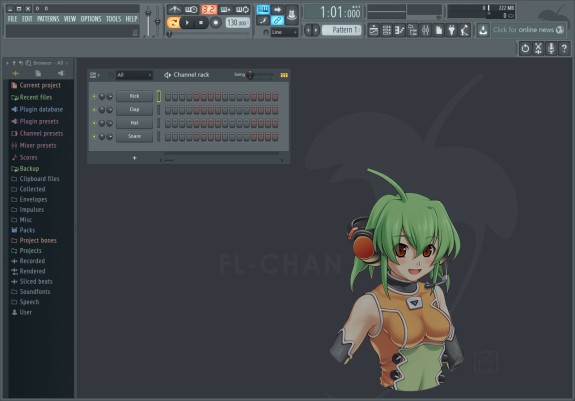Open the Mixer icon
Viewport: 575px width, 401px height.
(425, 30)
